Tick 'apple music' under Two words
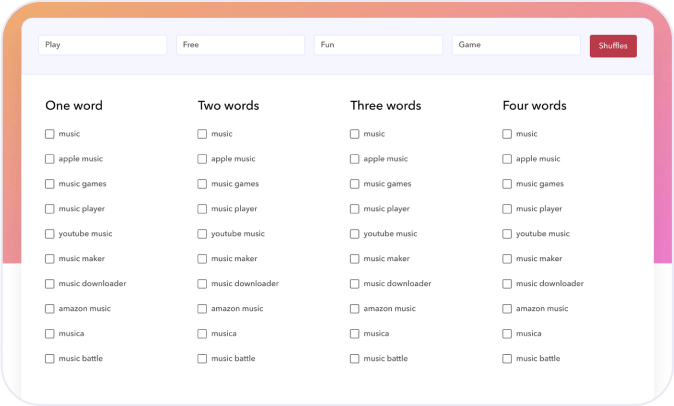This screenshot has width=674, height=406. 202,159
